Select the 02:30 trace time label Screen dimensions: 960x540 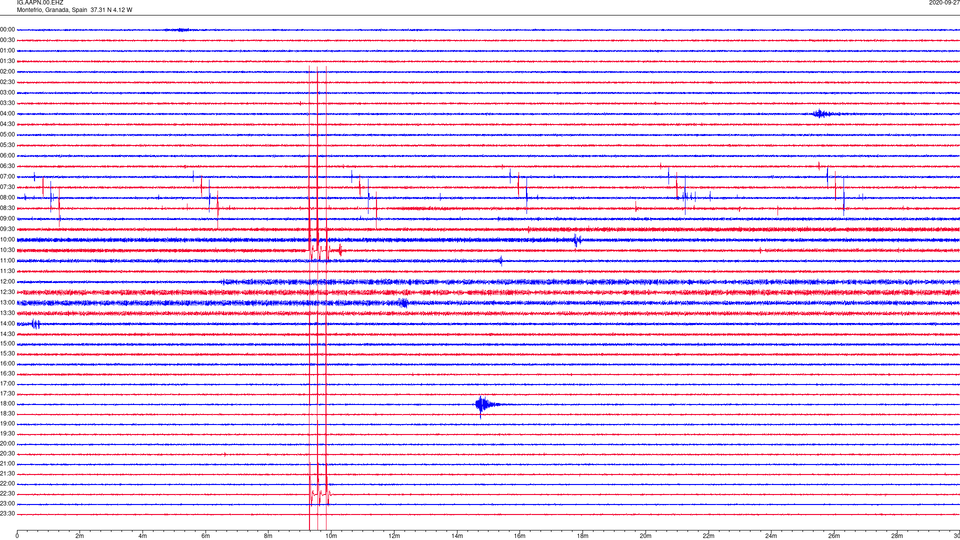click(7, 82)
